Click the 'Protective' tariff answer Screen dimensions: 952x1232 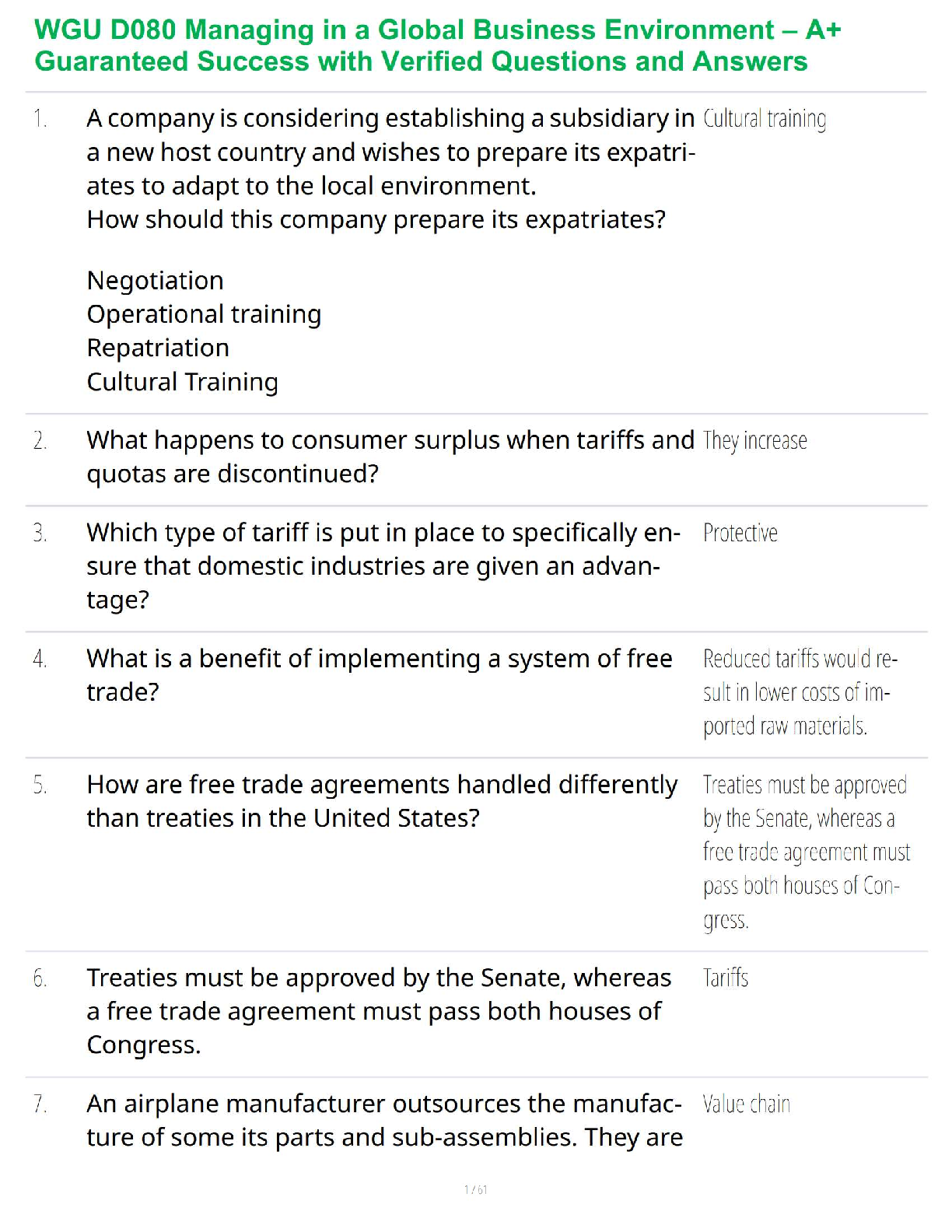click(x=740, y=534)
